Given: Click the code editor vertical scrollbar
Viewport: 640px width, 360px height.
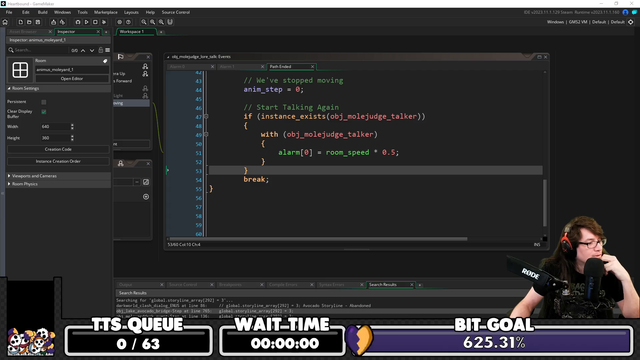Looking at the screenshot, I should pyautogui.click(x=544, y=203).
